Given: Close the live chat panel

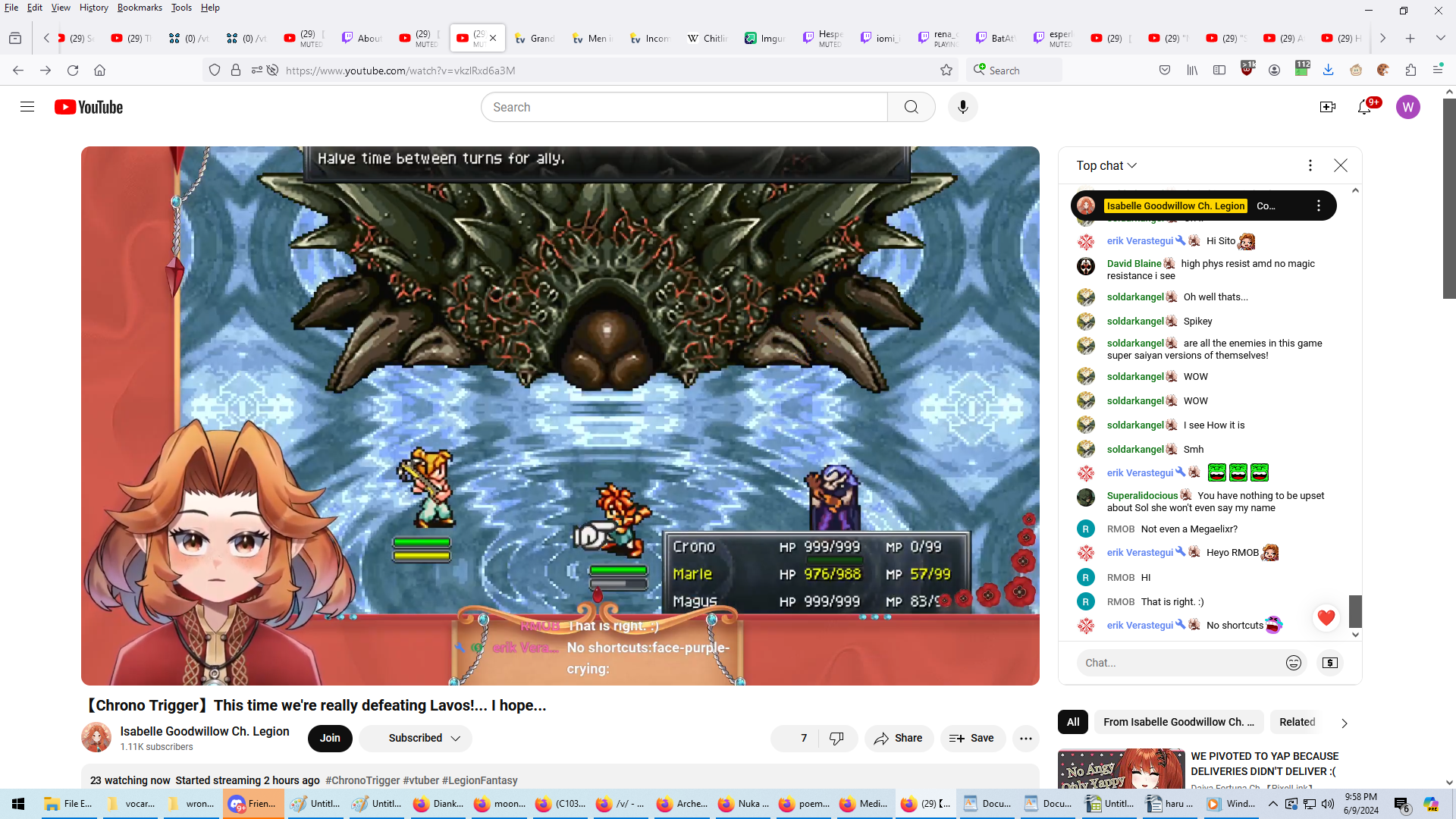Looking at the screenshot, I should (x=1340, y=165).
